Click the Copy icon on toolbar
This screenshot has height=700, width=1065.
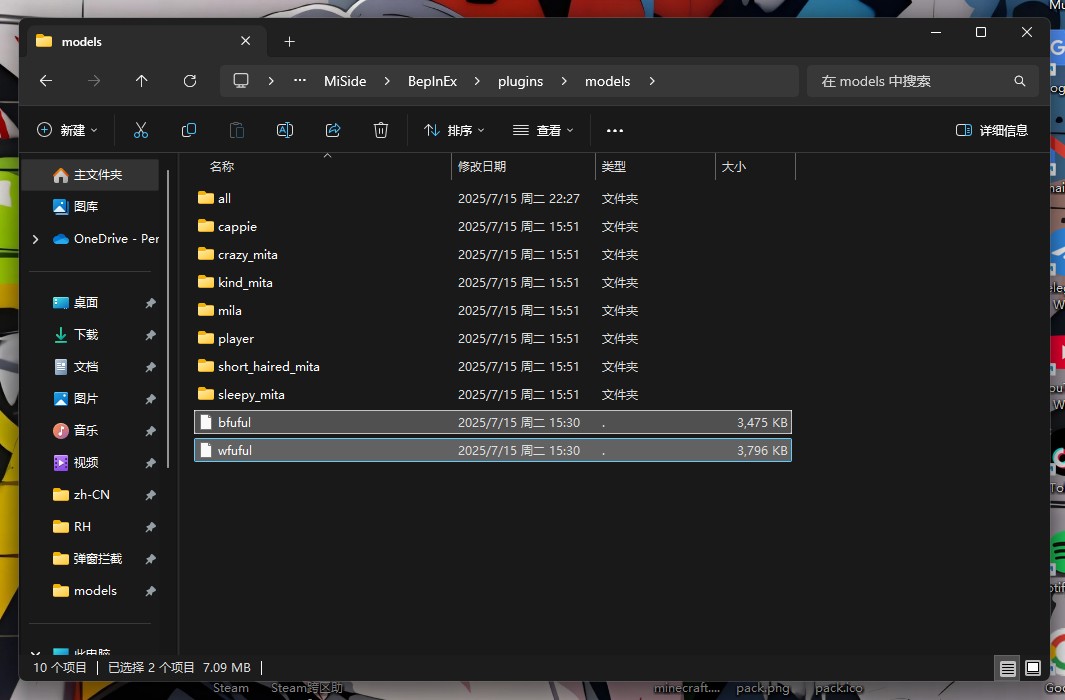[188, 130]
